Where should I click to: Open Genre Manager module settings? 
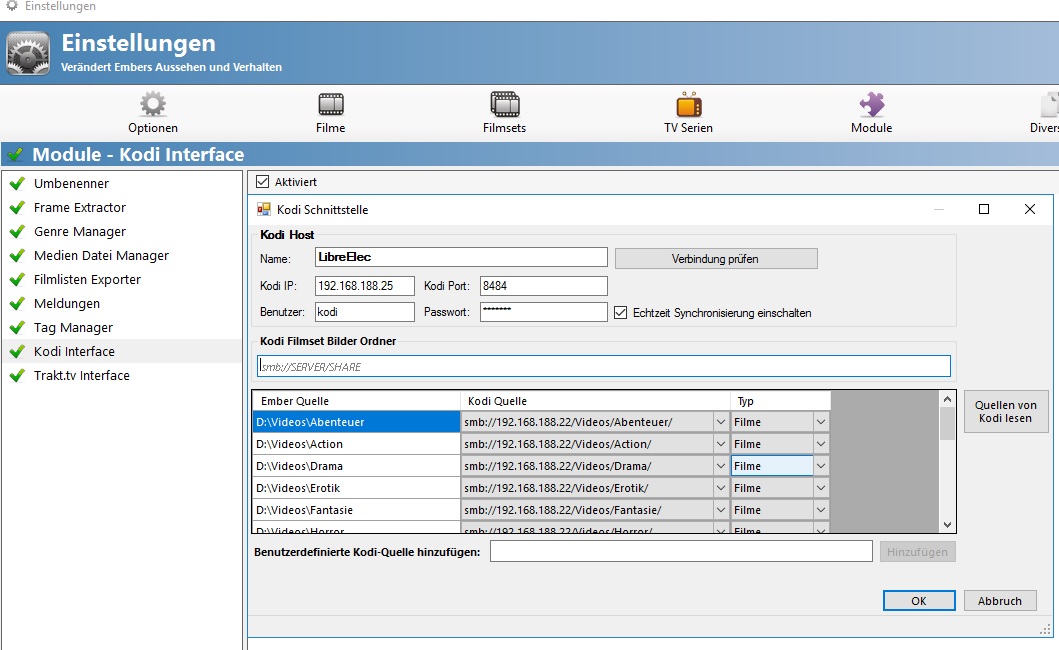80,232
